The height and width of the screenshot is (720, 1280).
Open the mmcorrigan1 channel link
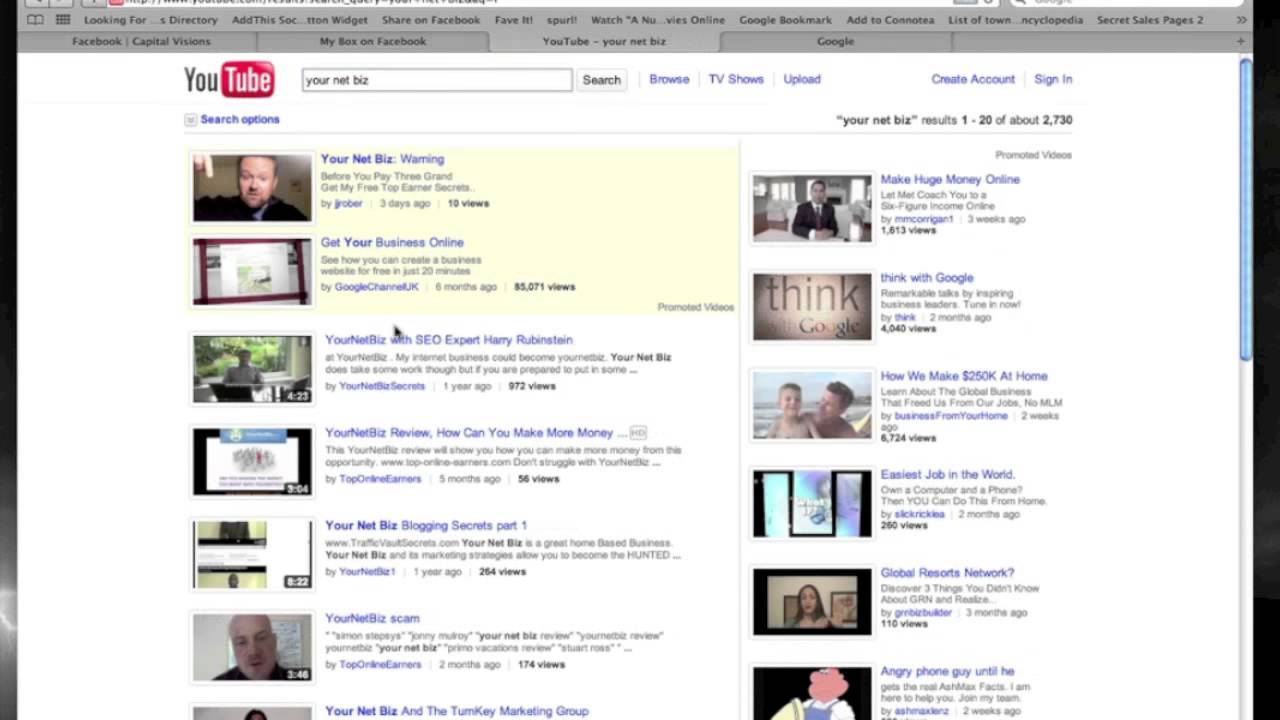[924, 219]
